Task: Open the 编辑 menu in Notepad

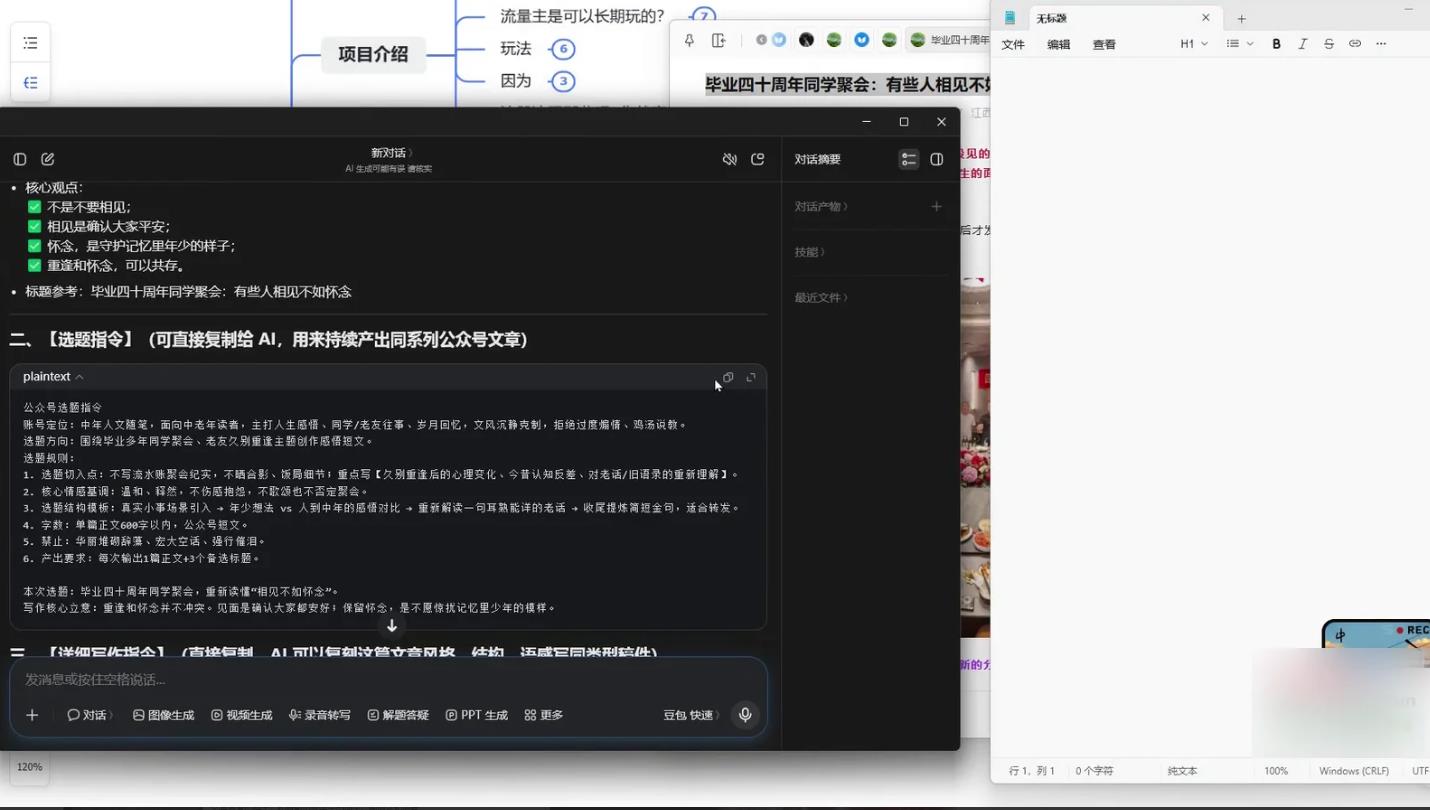Action: 1058,45
